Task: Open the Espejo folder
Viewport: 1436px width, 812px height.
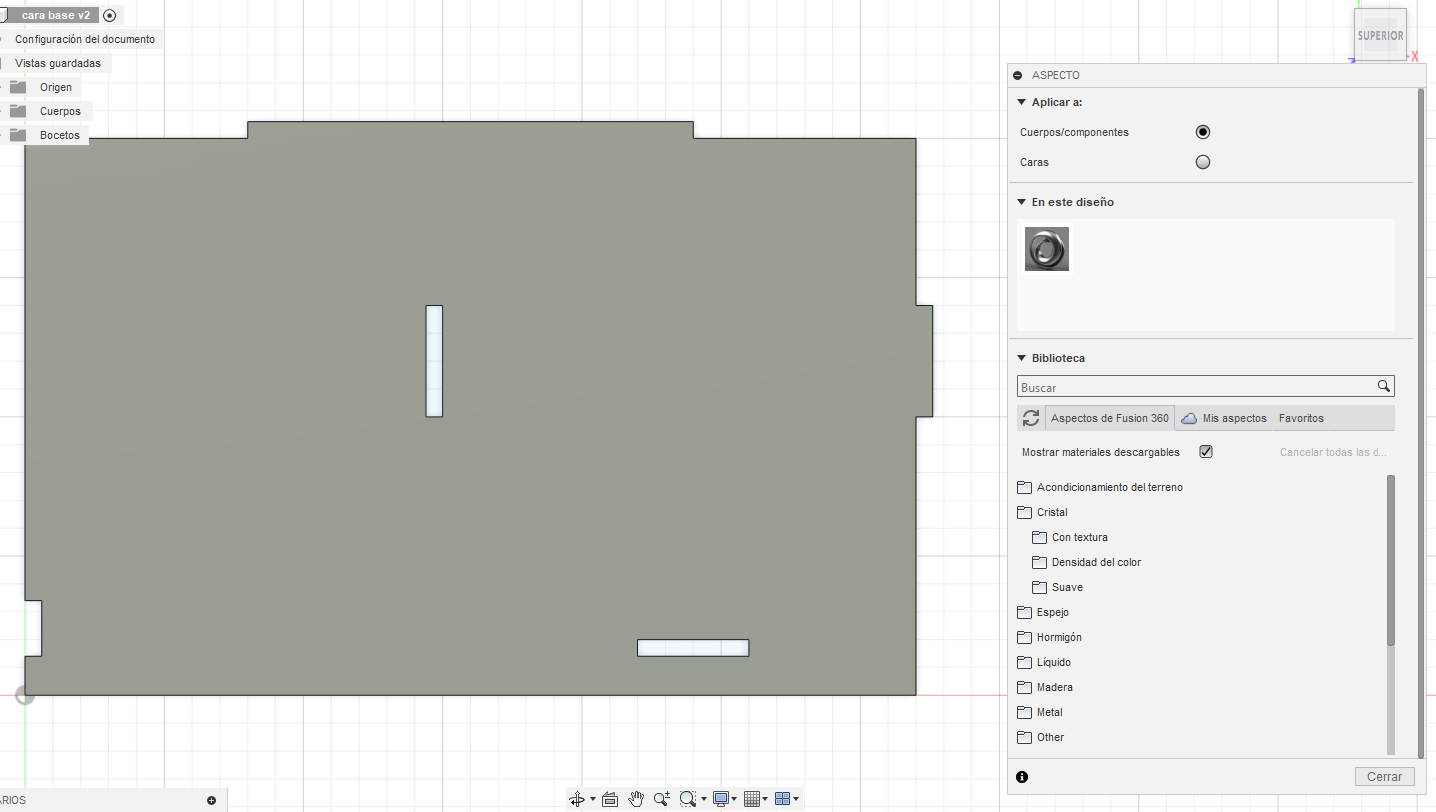Action: click(x=1043, y=612)
